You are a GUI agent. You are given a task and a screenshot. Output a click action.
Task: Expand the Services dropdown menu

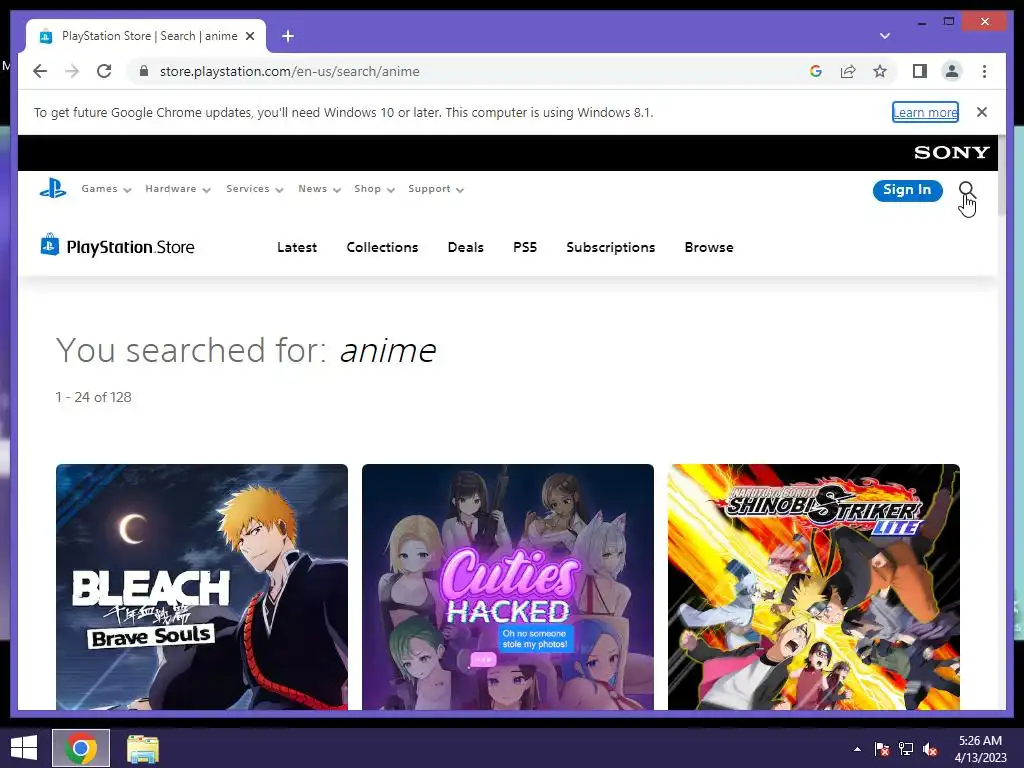click(255, 189)
